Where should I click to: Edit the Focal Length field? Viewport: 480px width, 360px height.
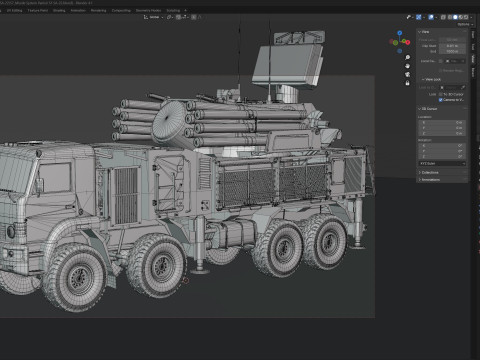(x=452, y=40)
